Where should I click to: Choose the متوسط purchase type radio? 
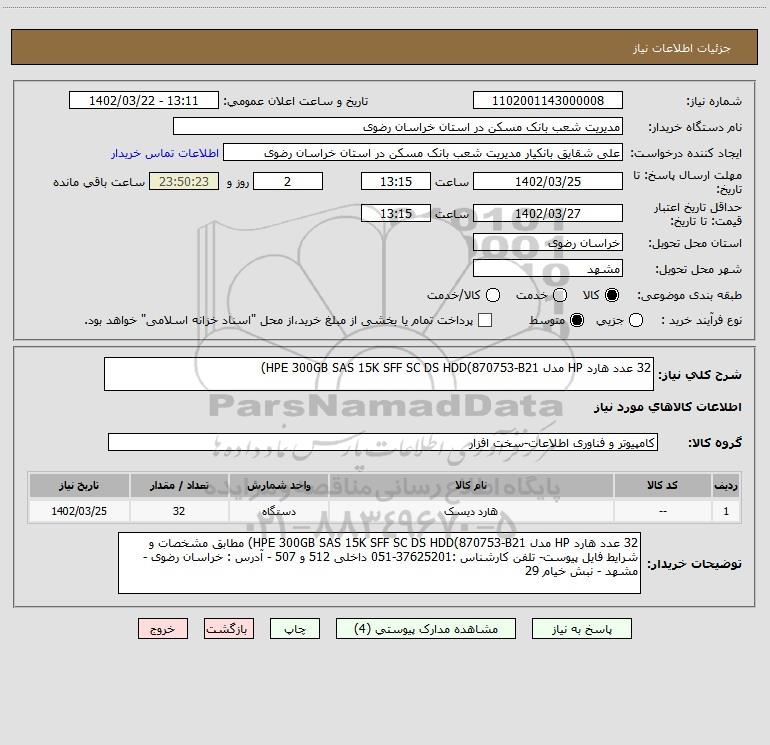[x=577, y=320]
